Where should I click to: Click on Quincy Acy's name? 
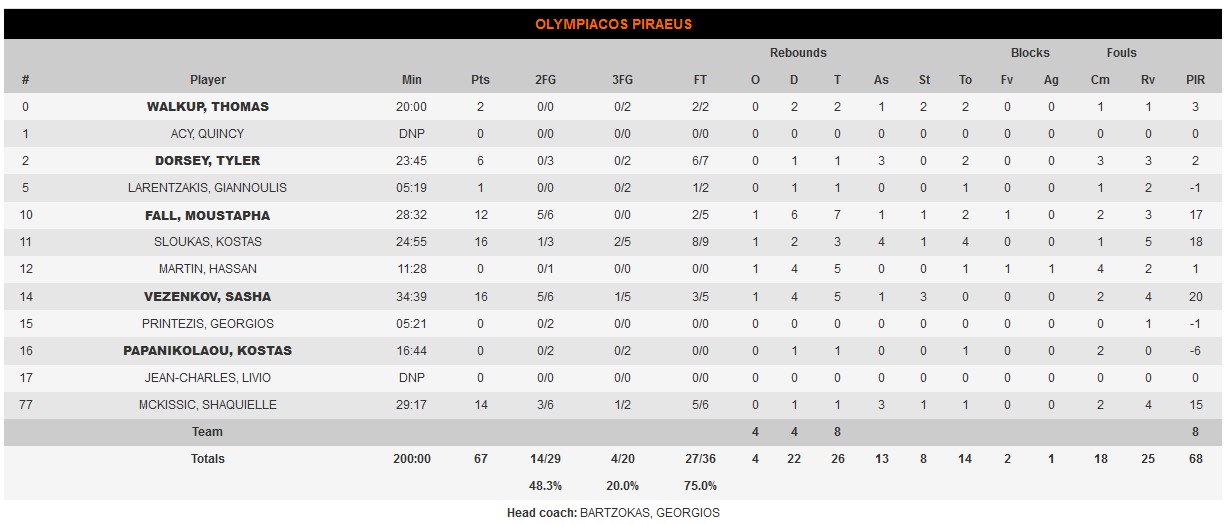click(x=208, y=134)
